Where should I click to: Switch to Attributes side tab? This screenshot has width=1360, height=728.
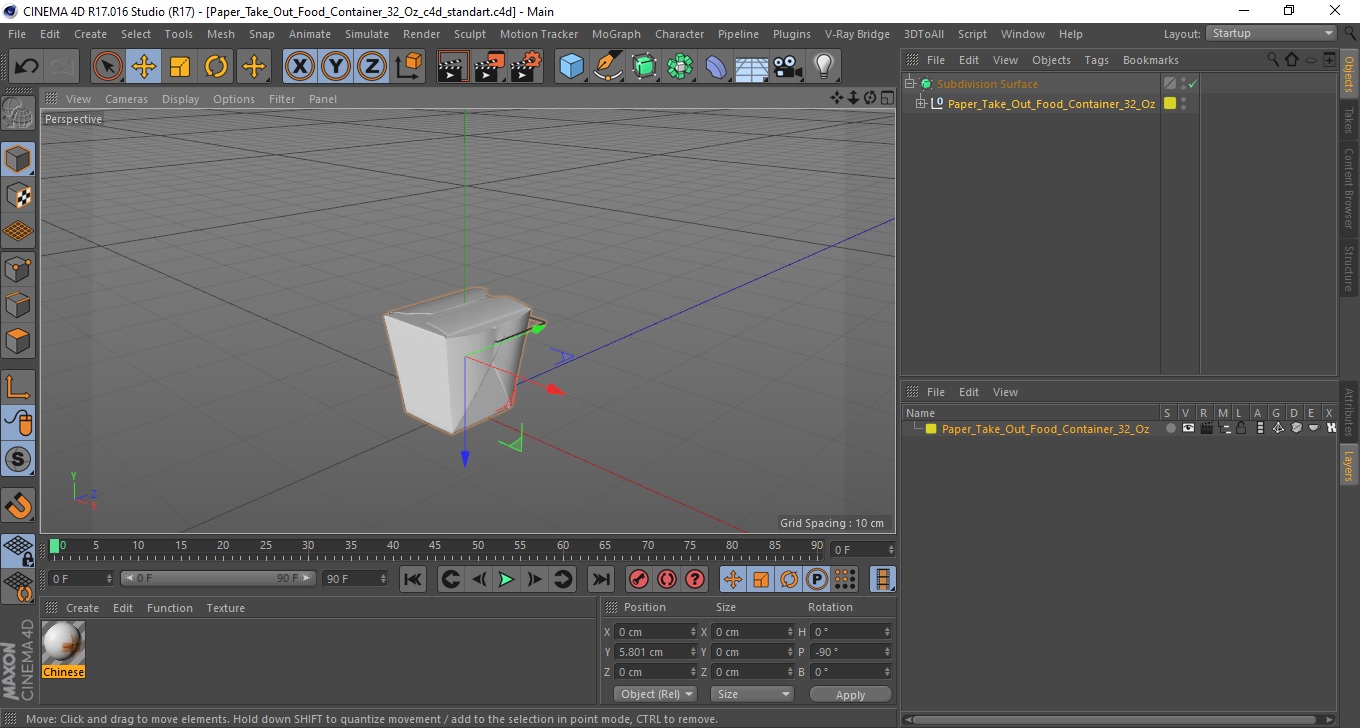coord(1349,412)
